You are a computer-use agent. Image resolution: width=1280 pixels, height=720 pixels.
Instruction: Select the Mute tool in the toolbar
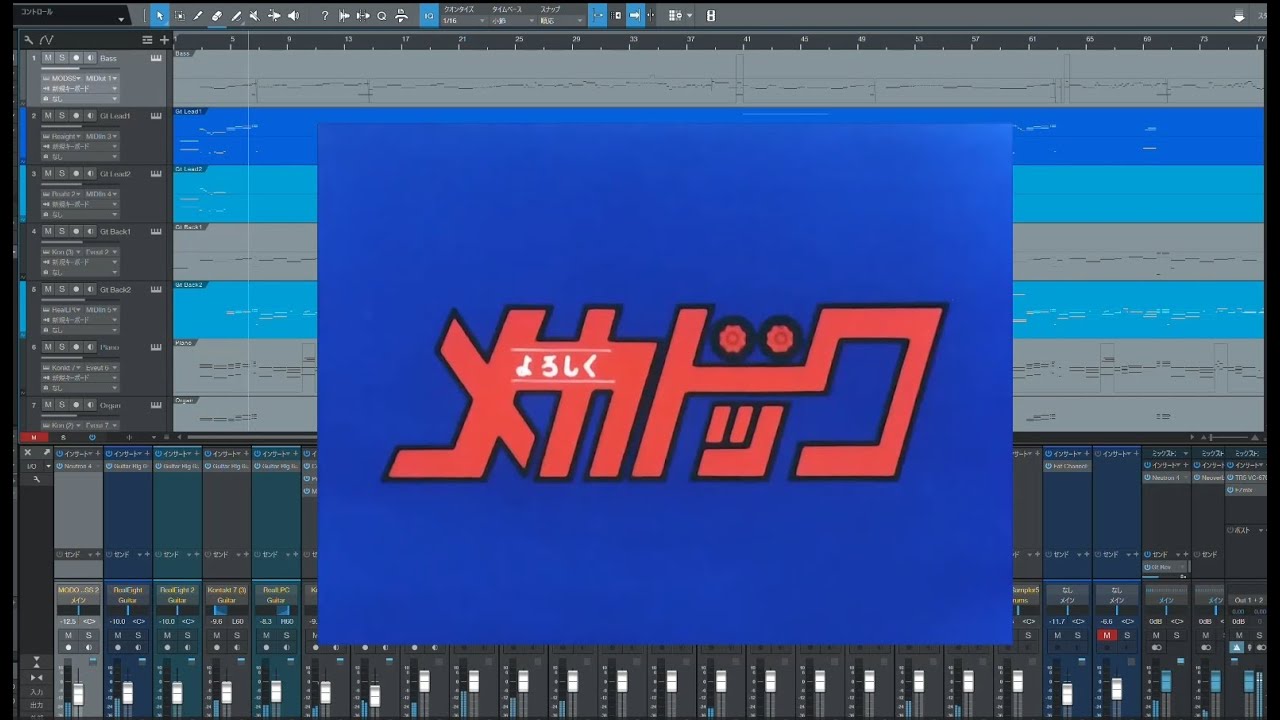[x=255, y=16]
